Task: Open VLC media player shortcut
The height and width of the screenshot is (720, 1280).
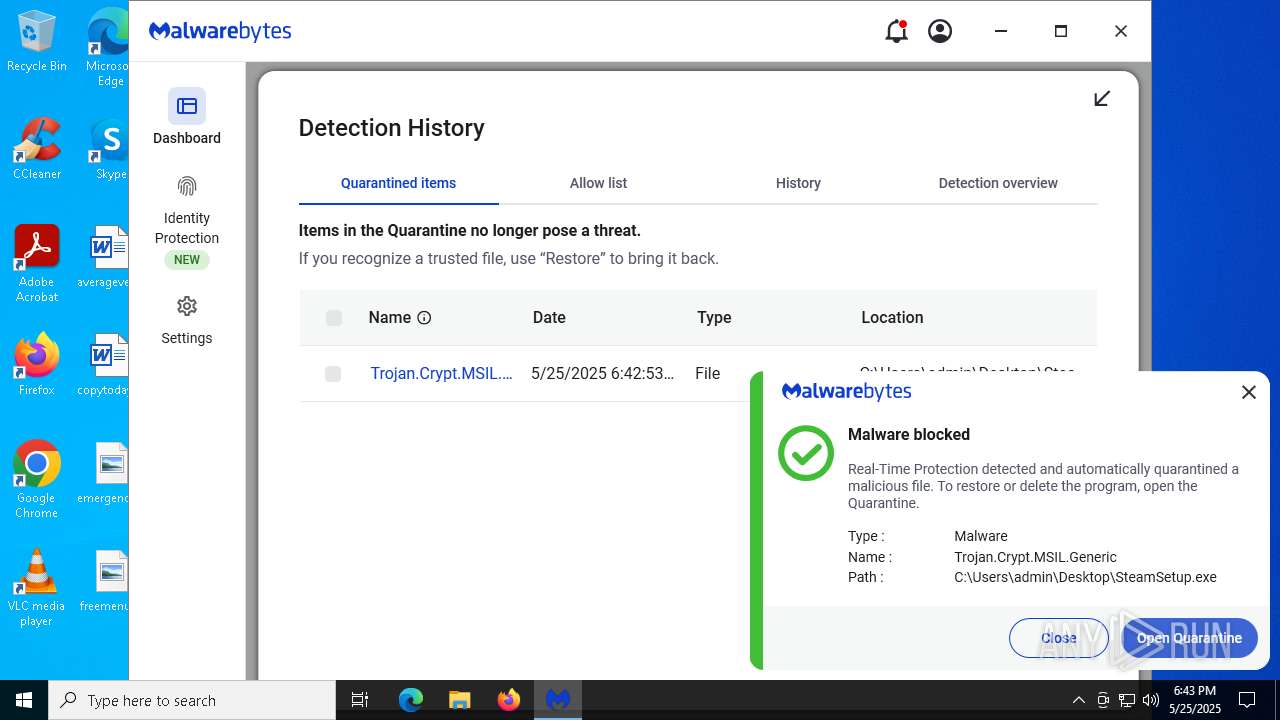Action: tap(37, 588)
